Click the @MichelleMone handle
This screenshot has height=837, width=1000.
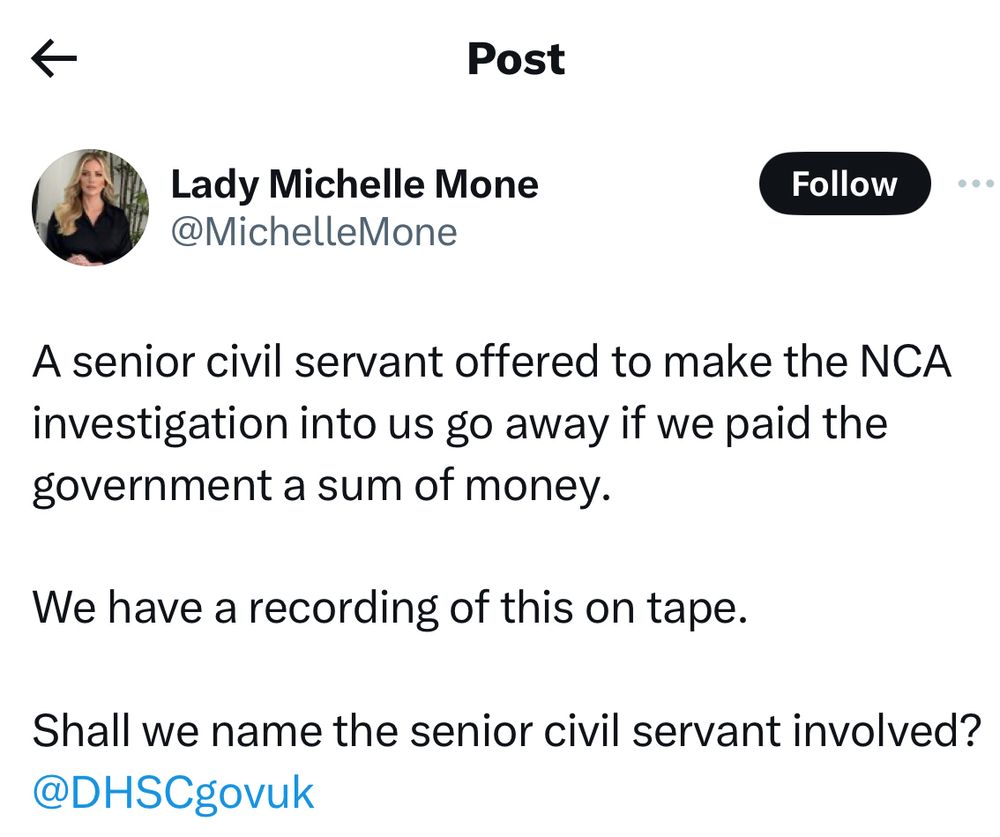(x=314, y=232)
